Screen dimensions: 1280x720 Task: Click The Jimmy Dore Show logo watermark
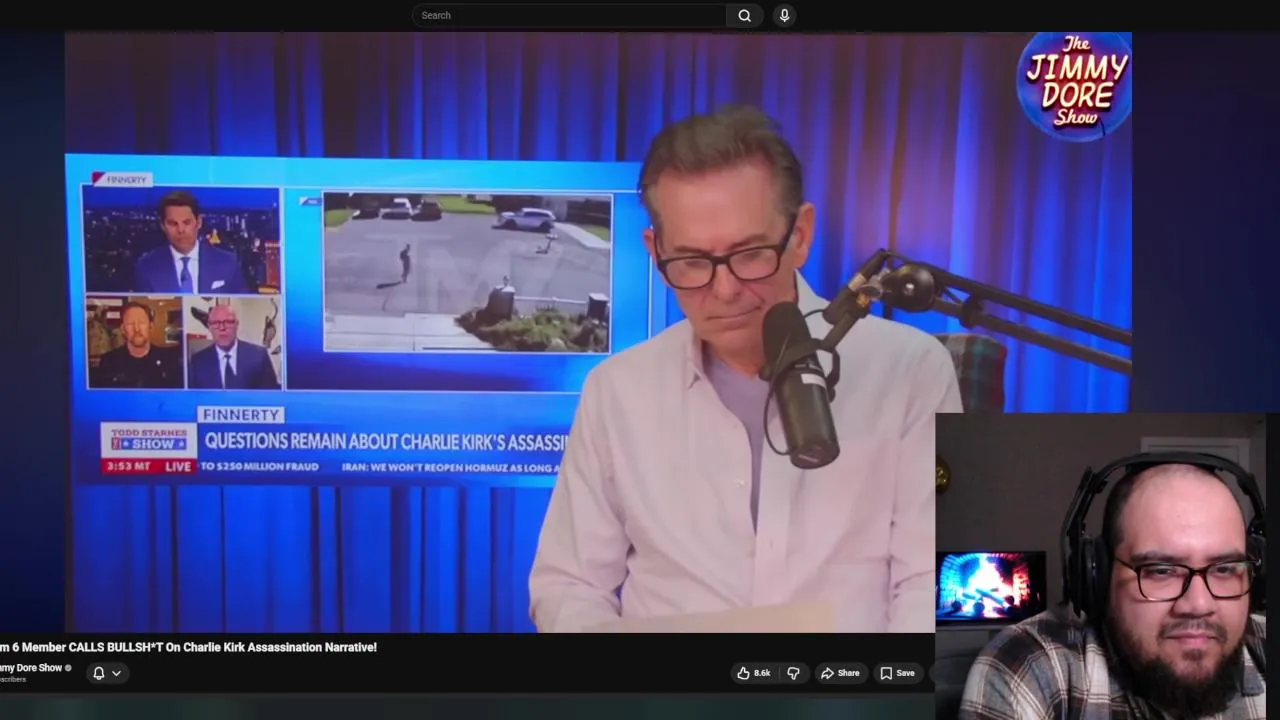[x=1074, y=84]
